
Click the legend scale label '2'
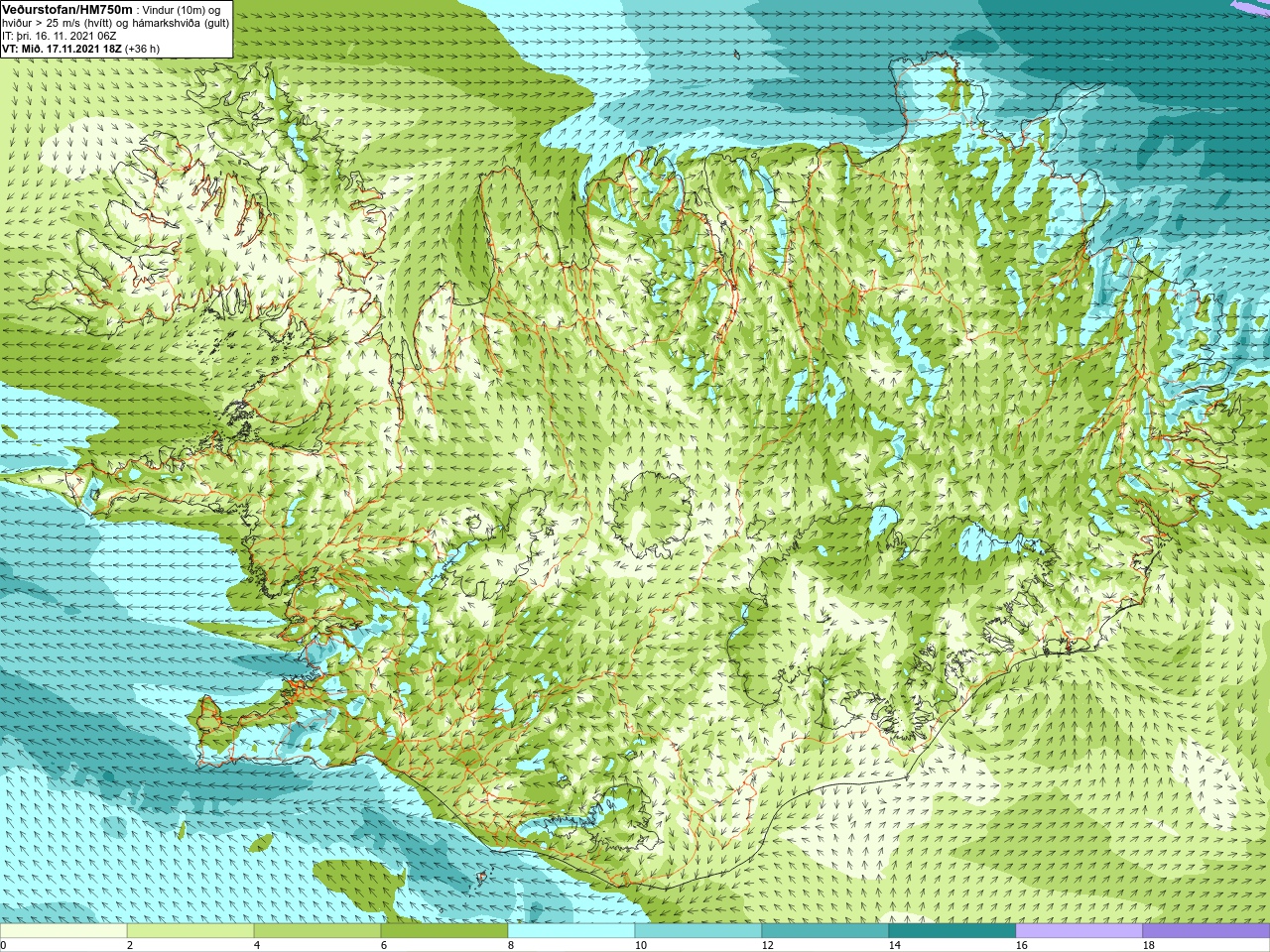point(129,945)
